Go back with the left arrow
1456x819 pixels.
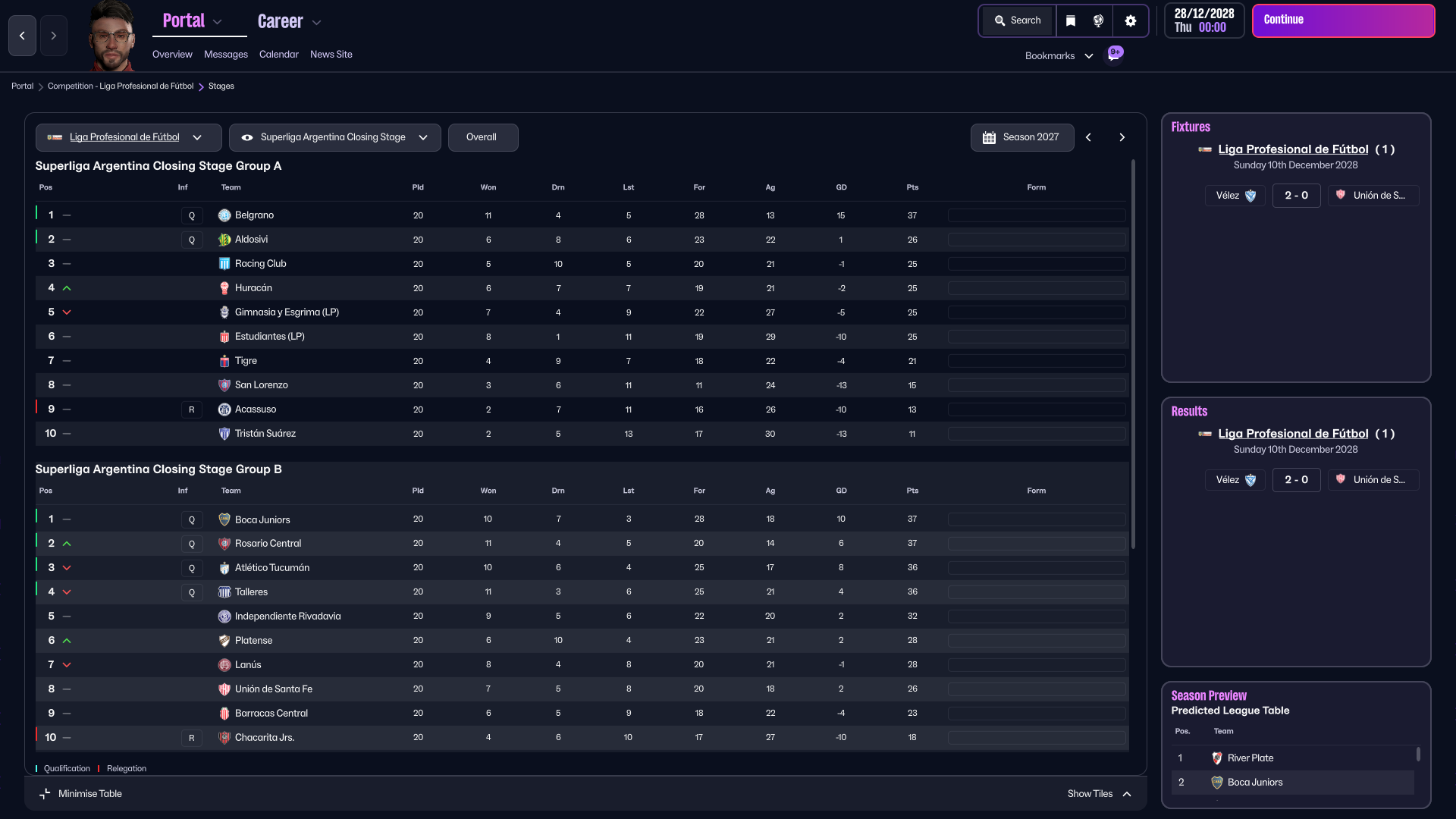22,36
